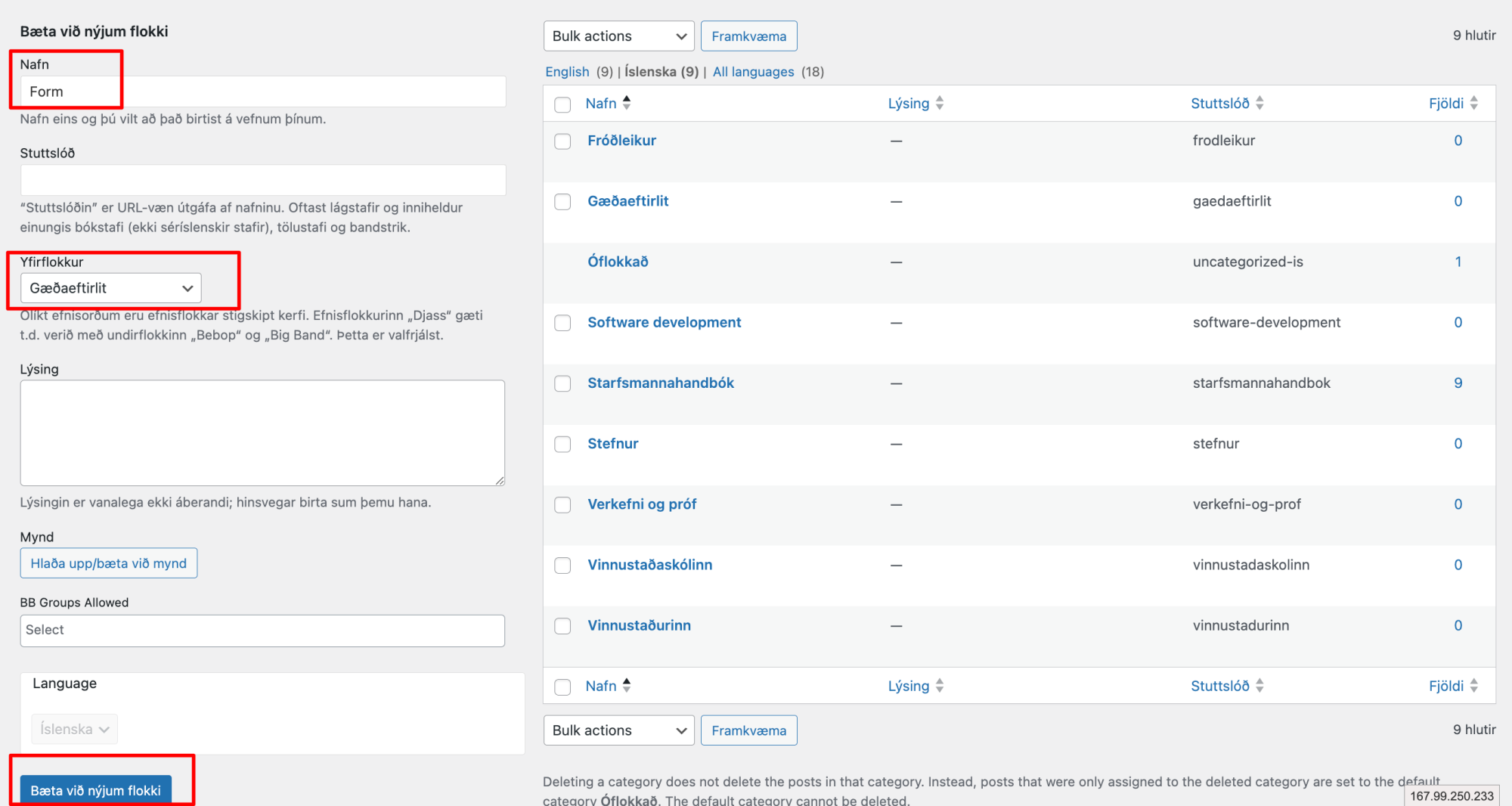Viewport: 1512px width, 806px height.
Task: Sort by Nafn using top header arrows
Action: click(626, 103)
